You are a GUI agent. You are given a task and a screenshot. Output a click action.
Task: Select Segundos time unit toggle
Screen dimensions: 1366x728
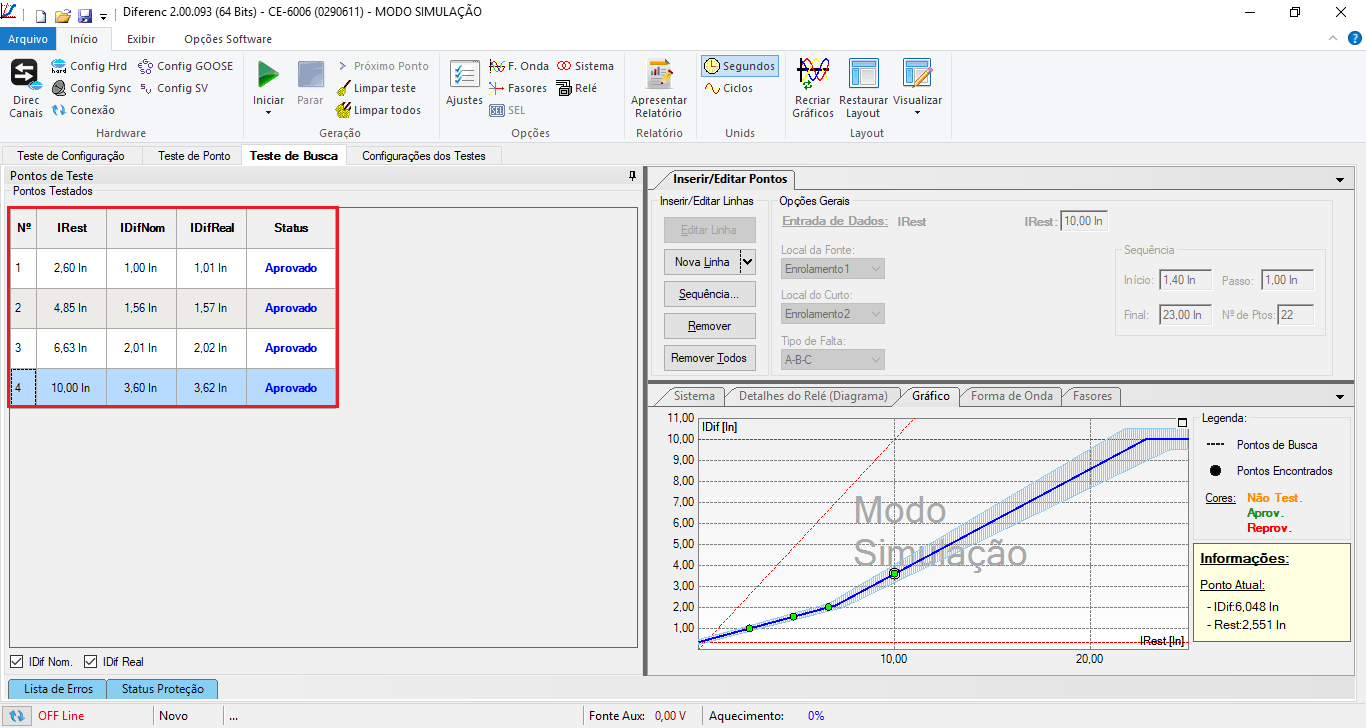(x=740, y=66)
